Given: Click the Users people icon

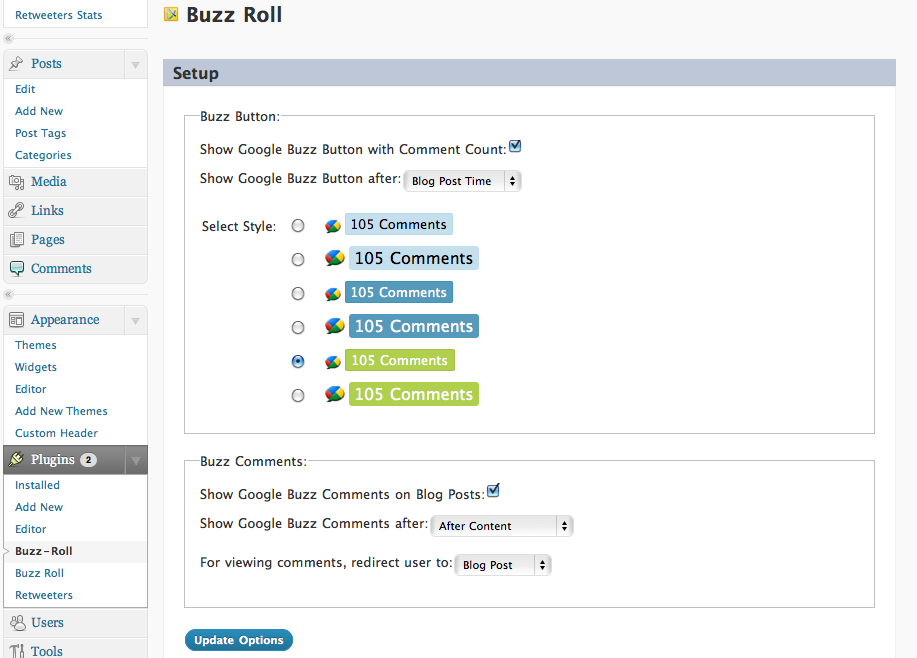Looking at the screenshot, I should click(18, 623).
